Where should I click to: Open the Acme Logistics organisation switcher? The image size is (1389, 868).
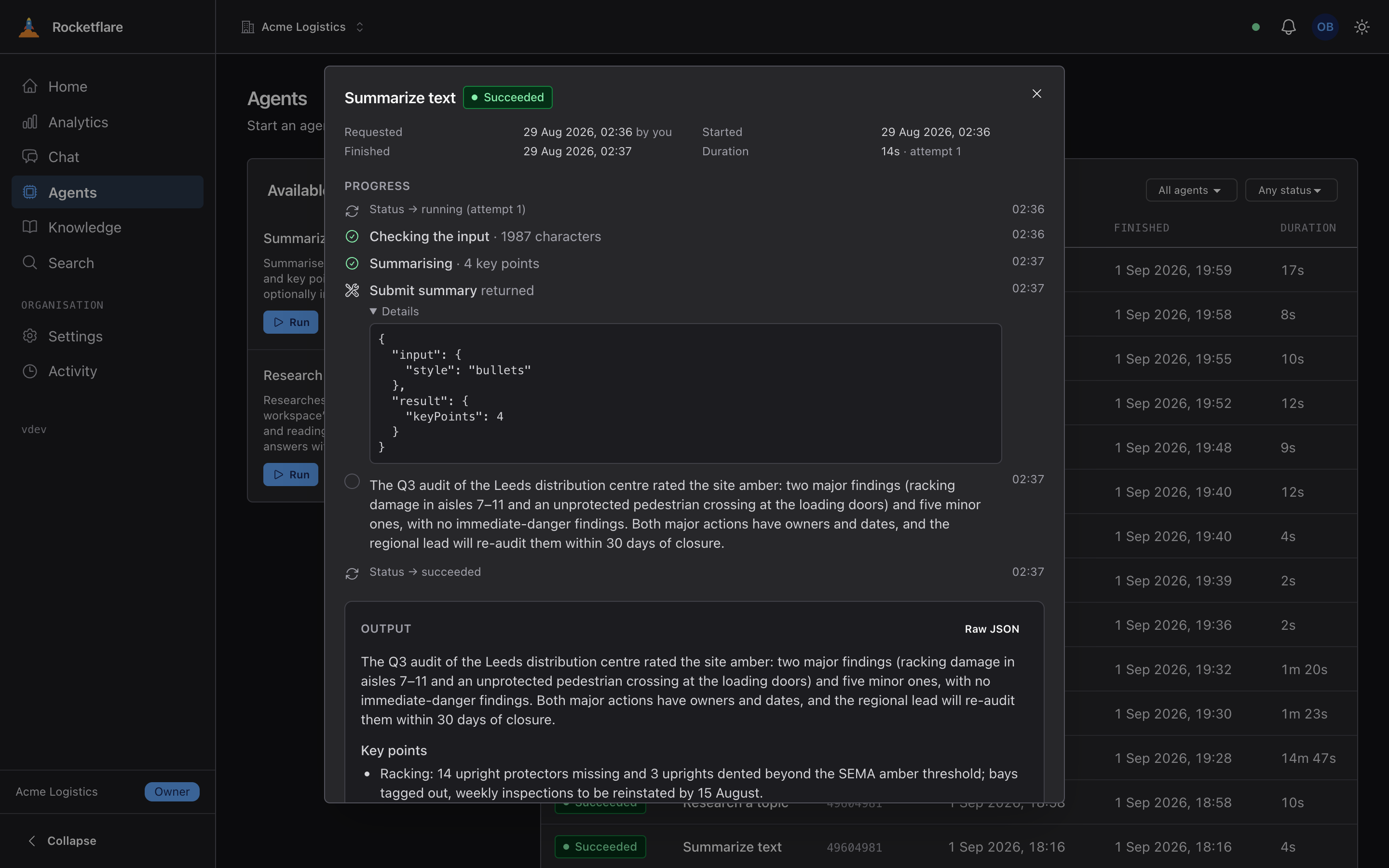coord(303,27)
